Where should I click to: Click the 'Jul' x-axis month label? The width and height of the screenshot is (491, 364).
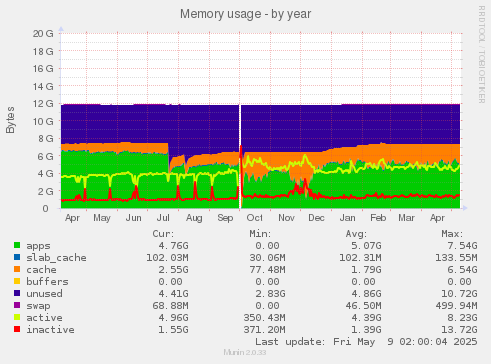[163, 218]
